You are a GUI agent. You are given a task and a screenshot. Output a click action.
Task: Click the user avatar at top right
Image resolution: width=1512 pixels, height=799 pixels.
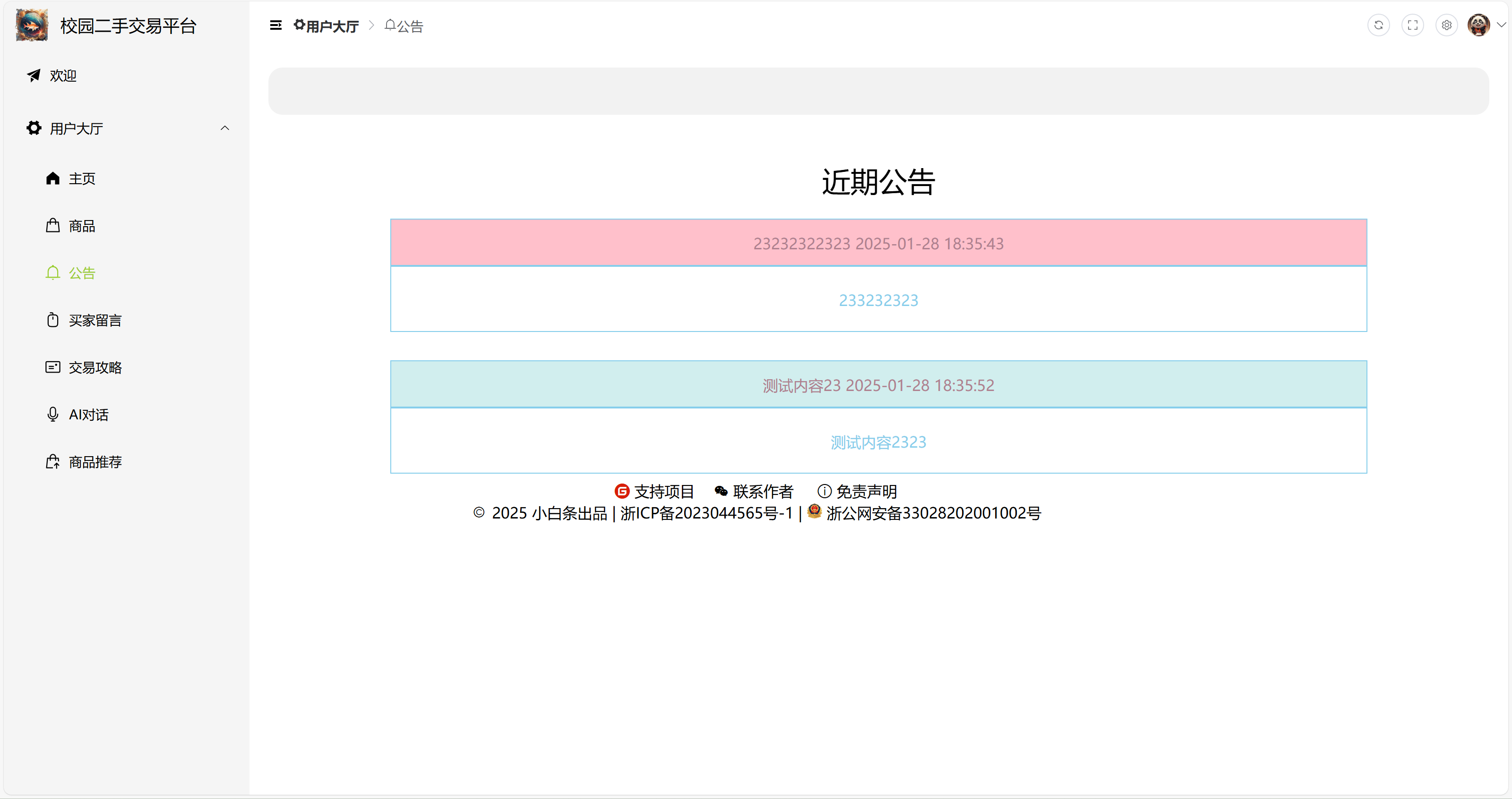(x=1478, y=25)
